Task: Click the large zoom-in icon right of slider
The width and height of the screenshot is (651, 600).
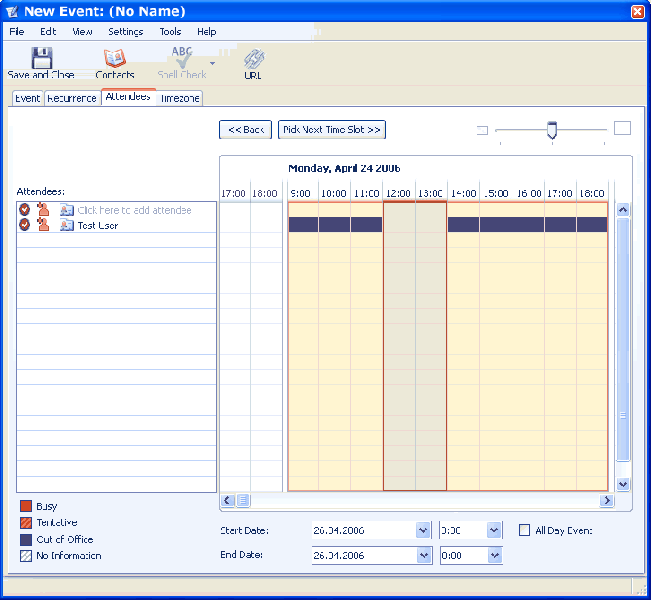Action: click(x=622, y=128)
